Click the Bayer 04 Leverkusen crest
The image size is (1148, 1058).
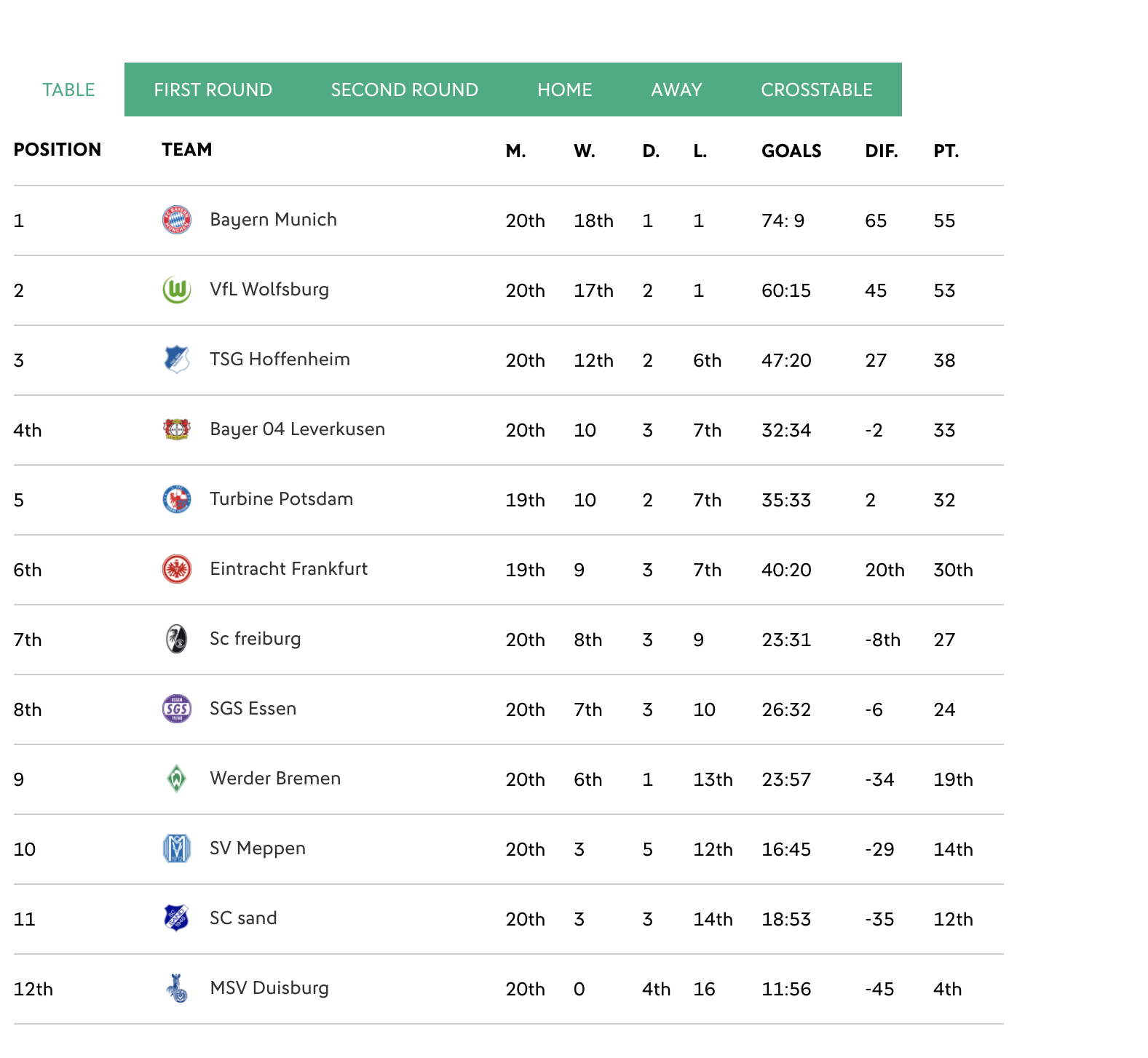[x=177, y=429]
